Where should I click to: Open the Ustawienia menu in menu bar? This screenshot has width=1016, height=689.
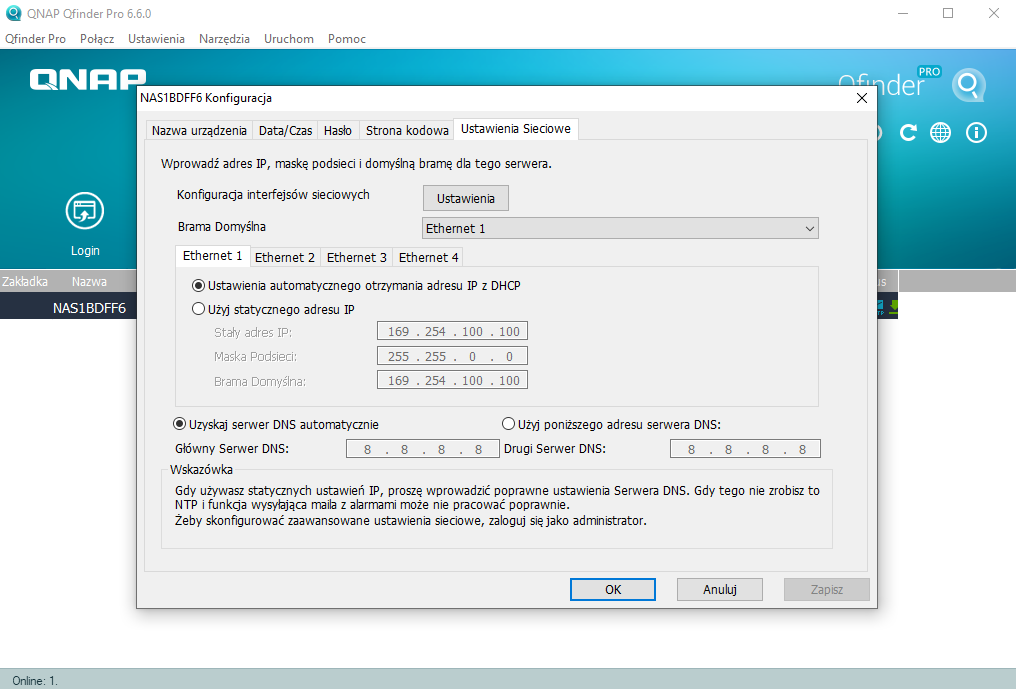coord(156,39)
